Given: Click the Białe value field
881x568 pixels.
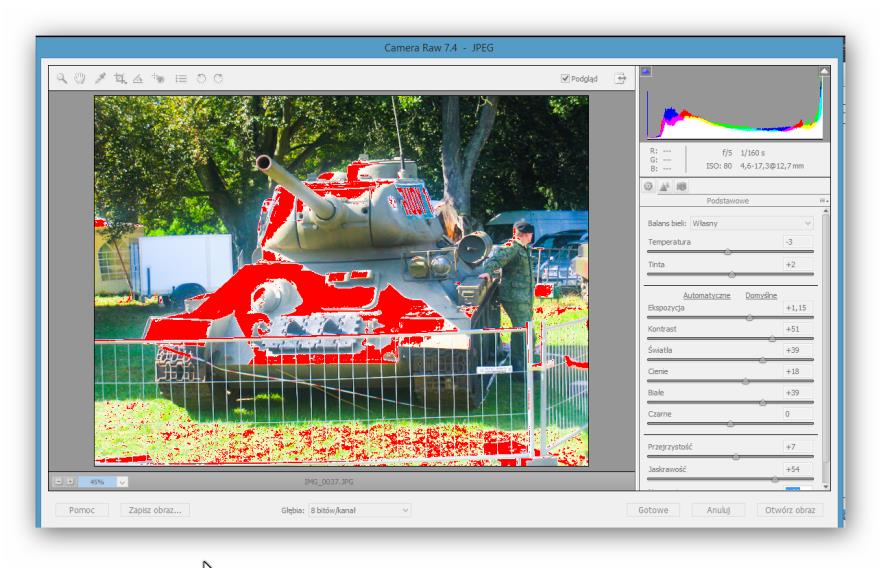Looking at the screenshot, I should (x=798, y=392).
